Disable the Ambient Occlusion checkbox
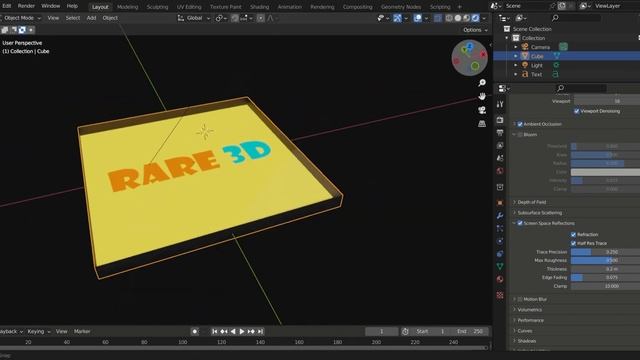Viewport: 640px width, 360px height. (x=520, y=124)
